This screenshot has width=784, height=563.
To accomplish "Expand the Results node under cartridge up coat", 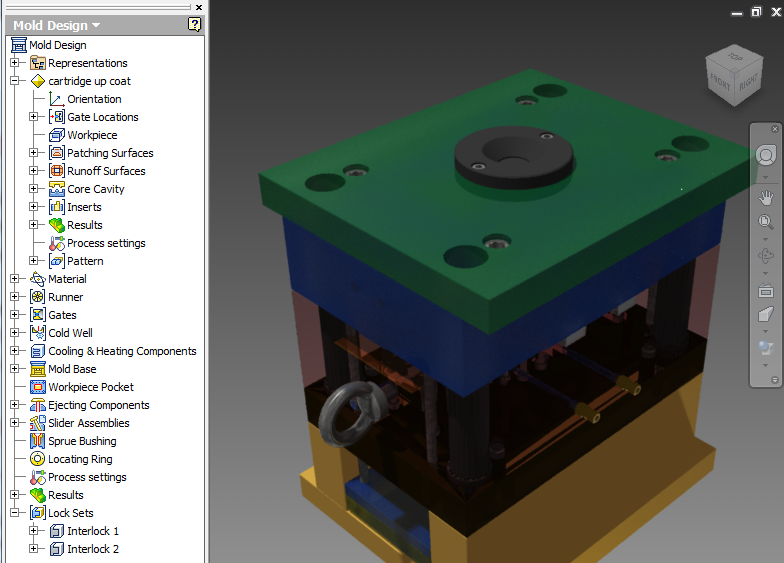I will (x=34, y=224).
